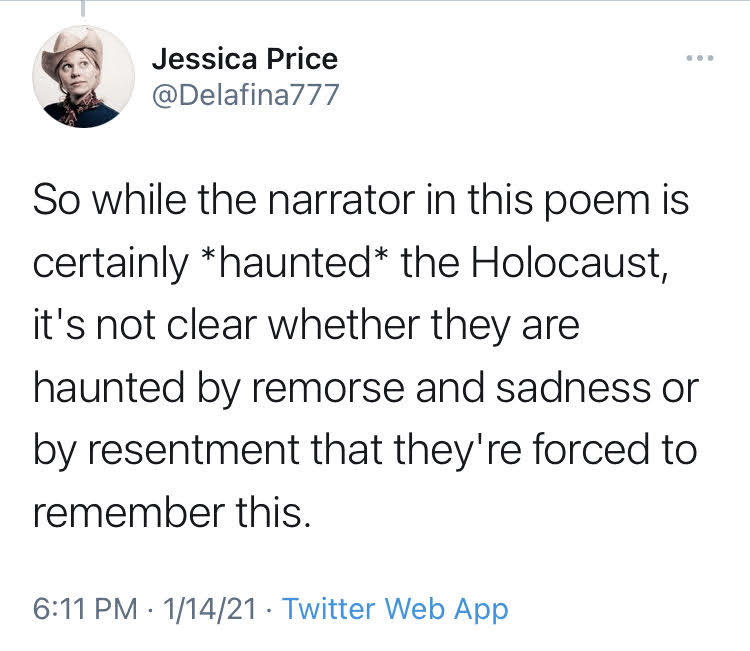Click the 6:11 PM timestamp
The height and width of the screenshot is (651, 750).
(x=84, y=609)
